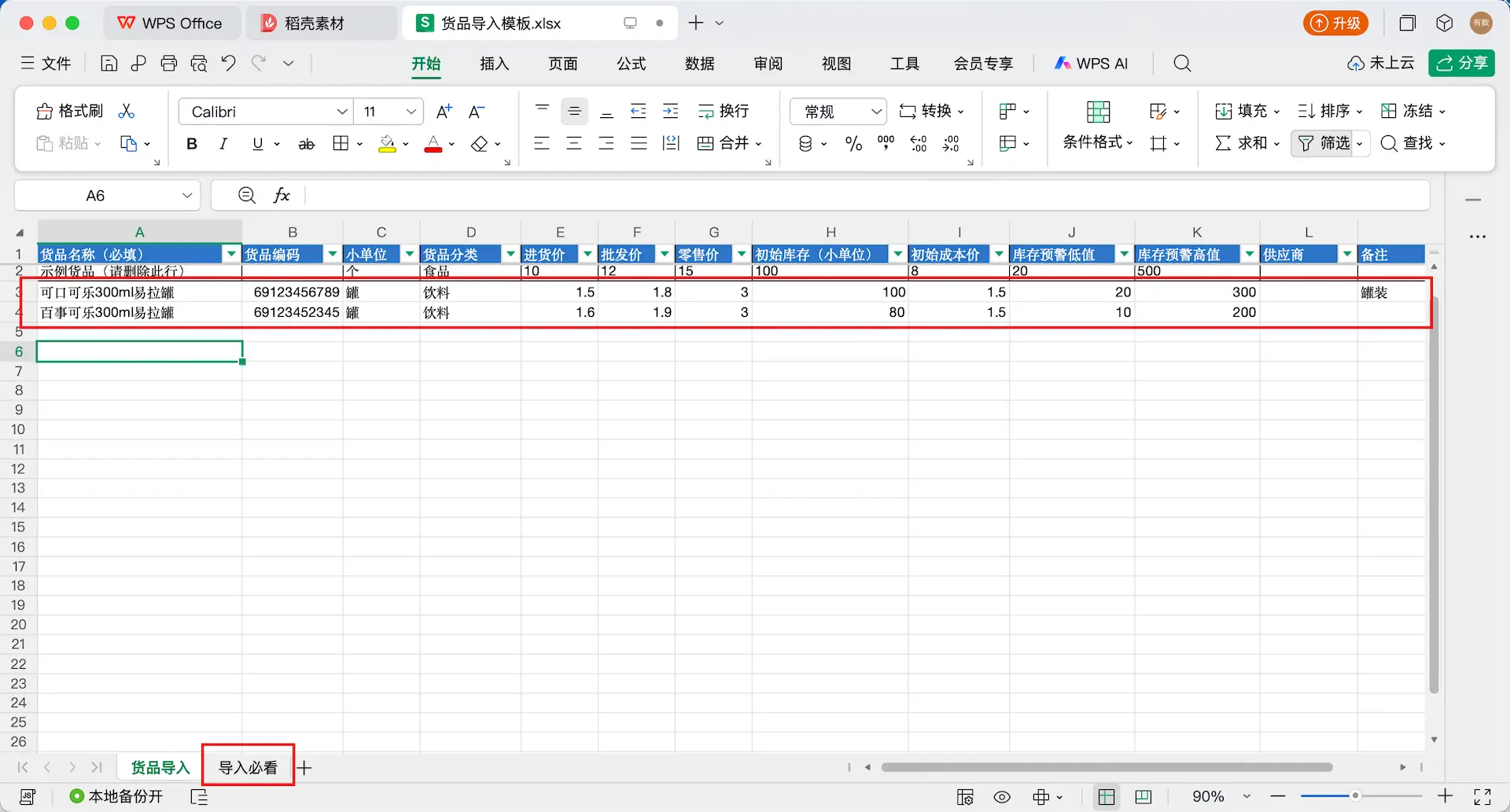Switch to the 导入必看 sheet tab
Screen dimensions: 1510x812
click(248, 767)
